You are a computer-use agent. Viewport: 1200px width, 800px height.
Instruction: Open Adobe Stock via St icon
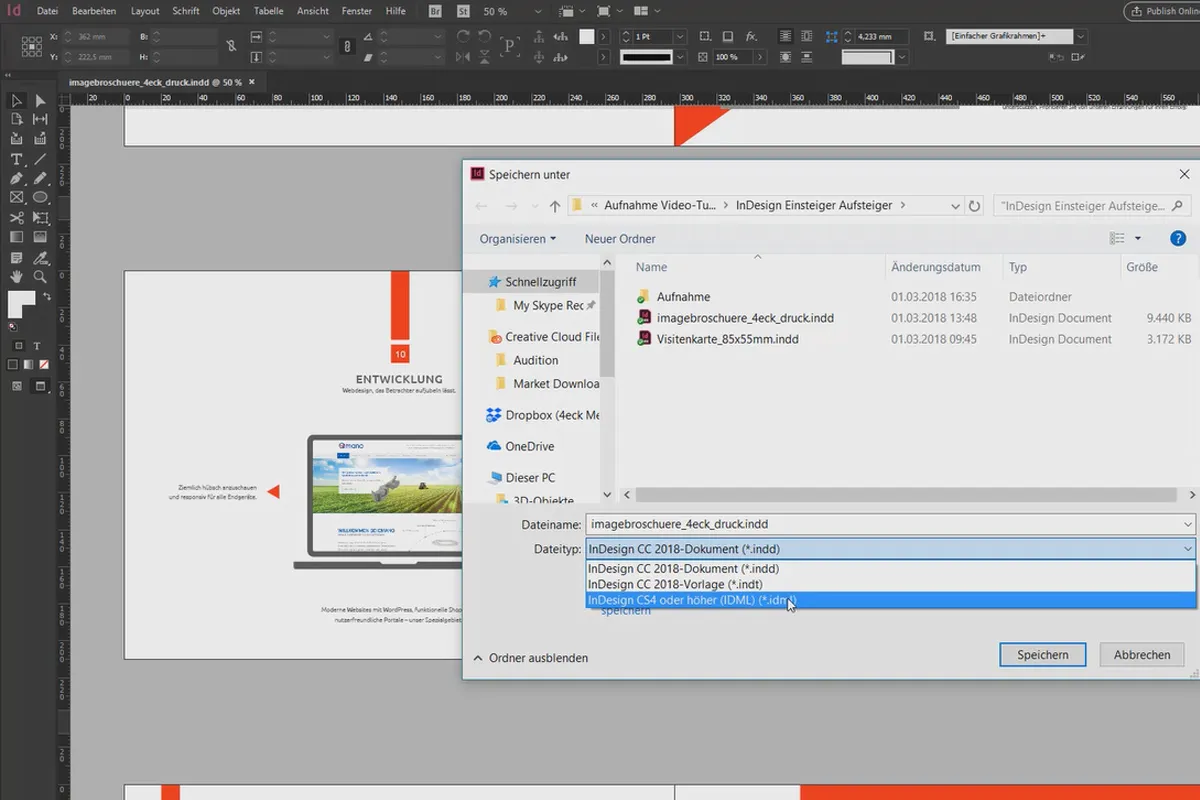464,11
